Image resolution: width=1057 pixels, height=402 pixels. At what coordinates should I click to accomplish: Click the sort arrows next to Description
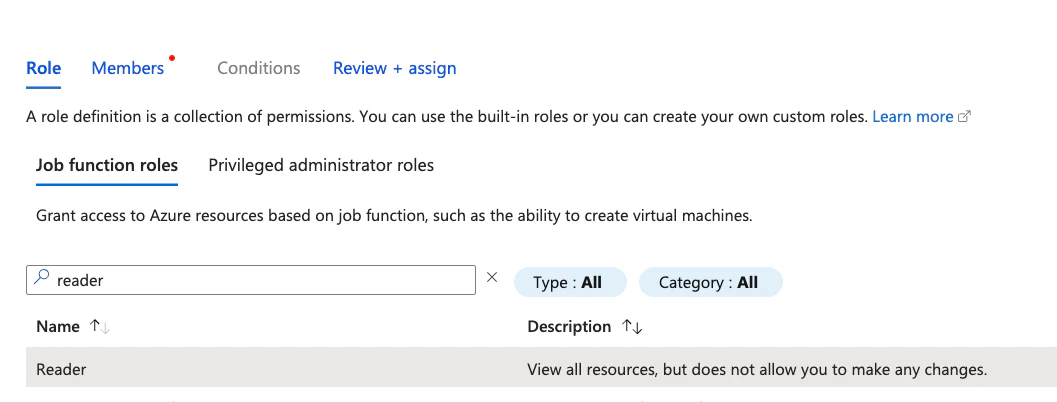coord(632,326)
